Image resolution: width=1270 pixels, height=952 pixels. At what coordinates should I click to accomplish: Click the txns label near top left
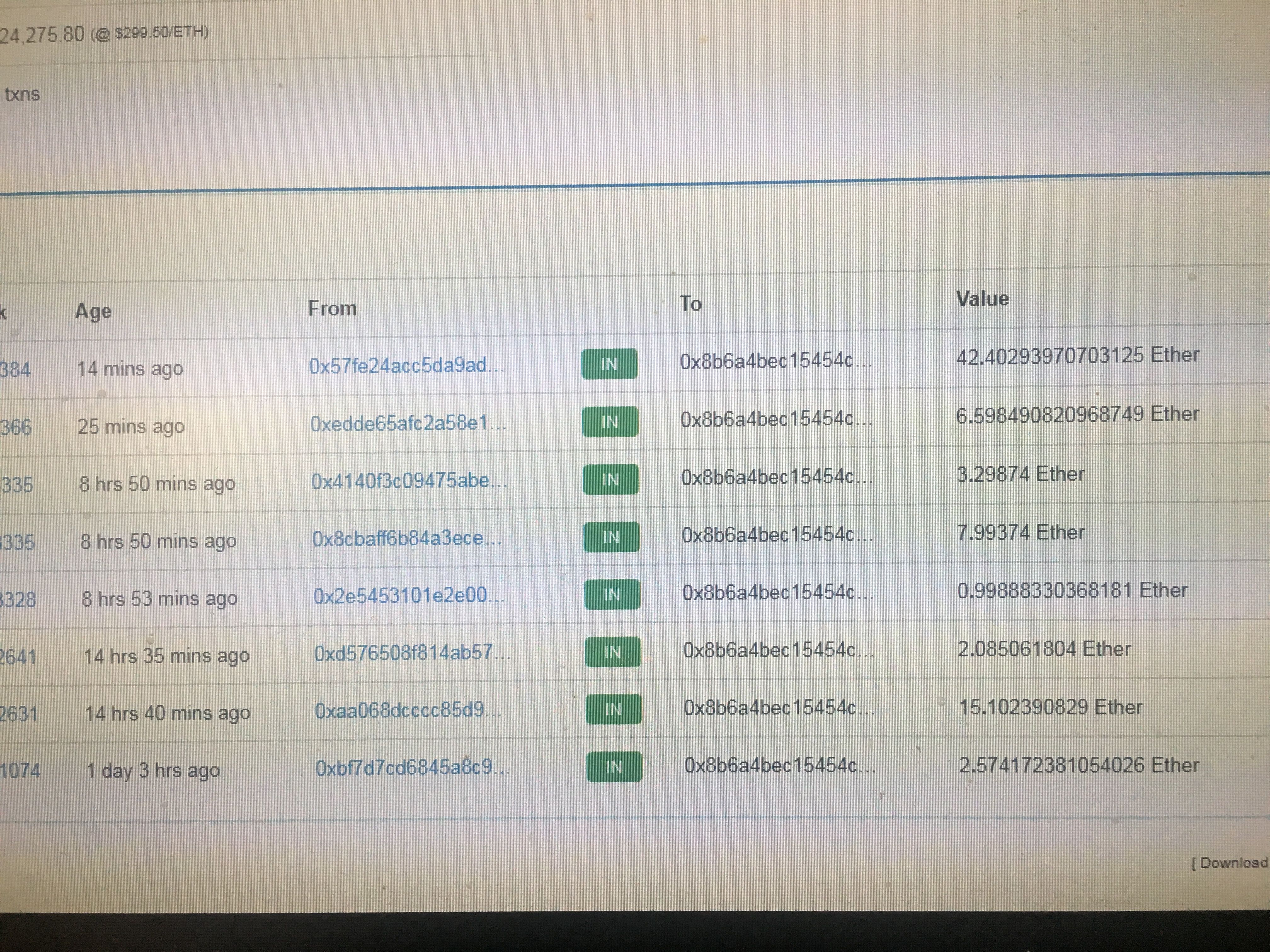[22, 94]
